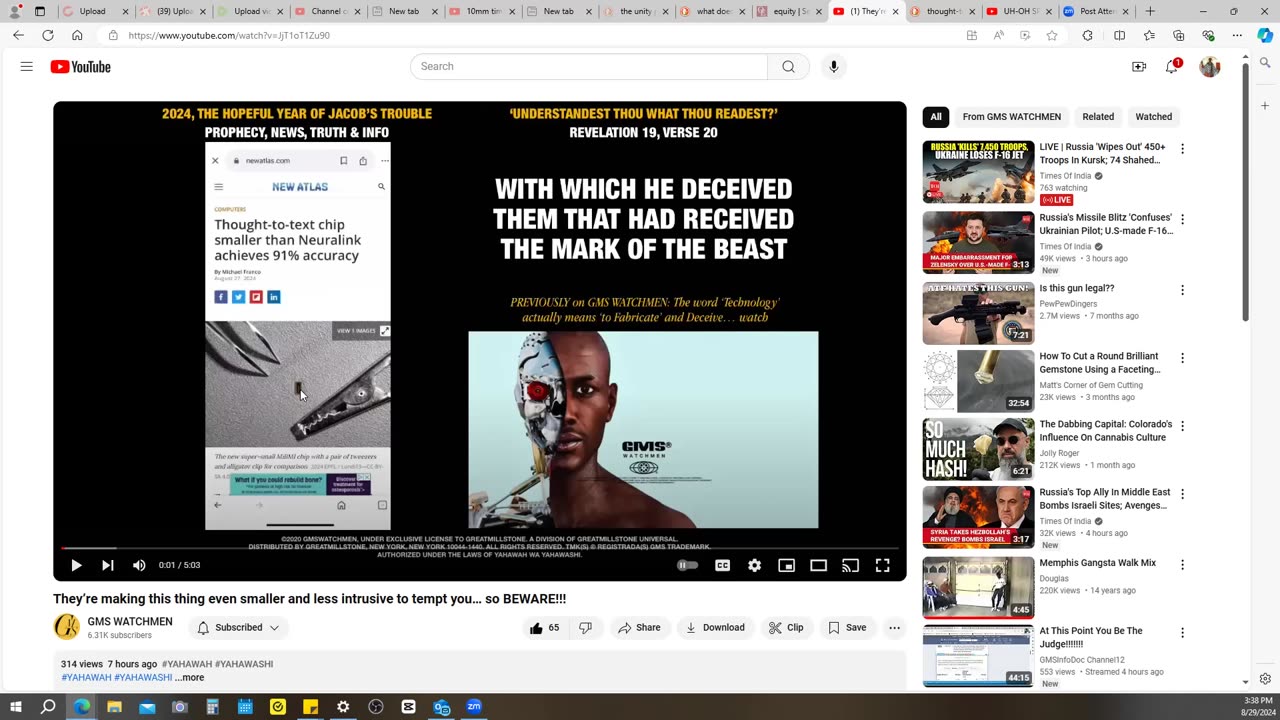
Task: Search with your voice microphone icon
Action: click(x=834, y=67)
